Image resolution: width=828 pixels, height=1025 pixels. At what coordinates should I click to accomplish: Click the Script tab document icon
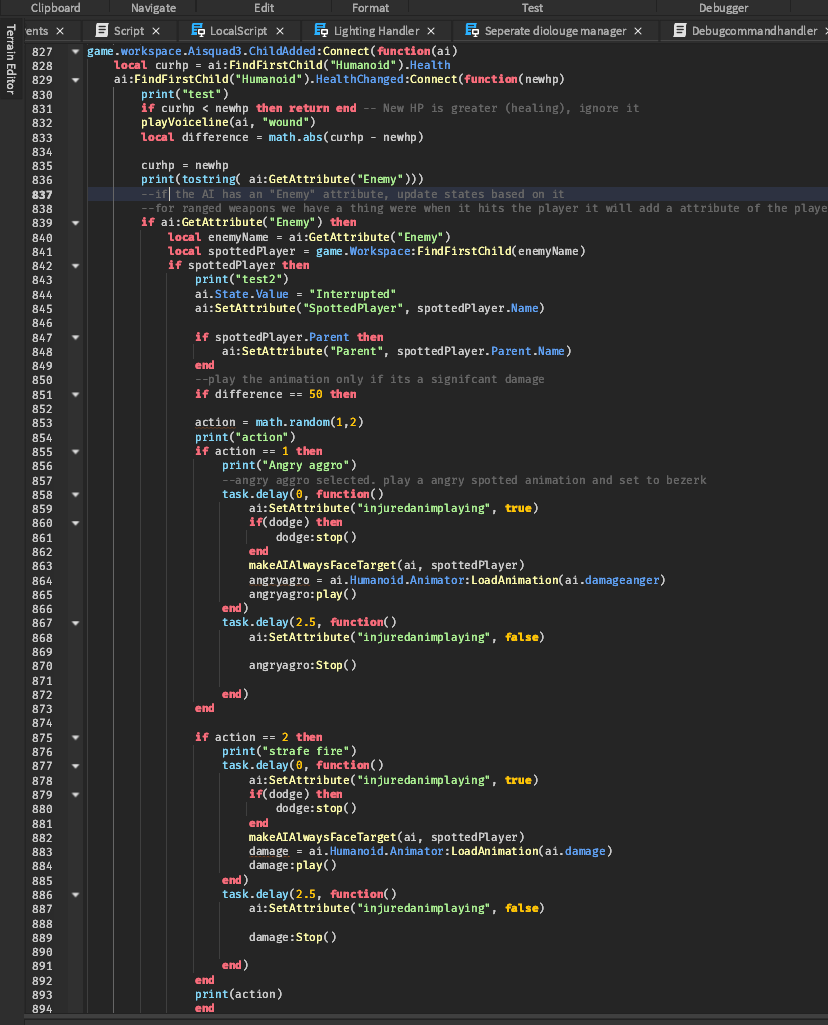pos(101,30)
